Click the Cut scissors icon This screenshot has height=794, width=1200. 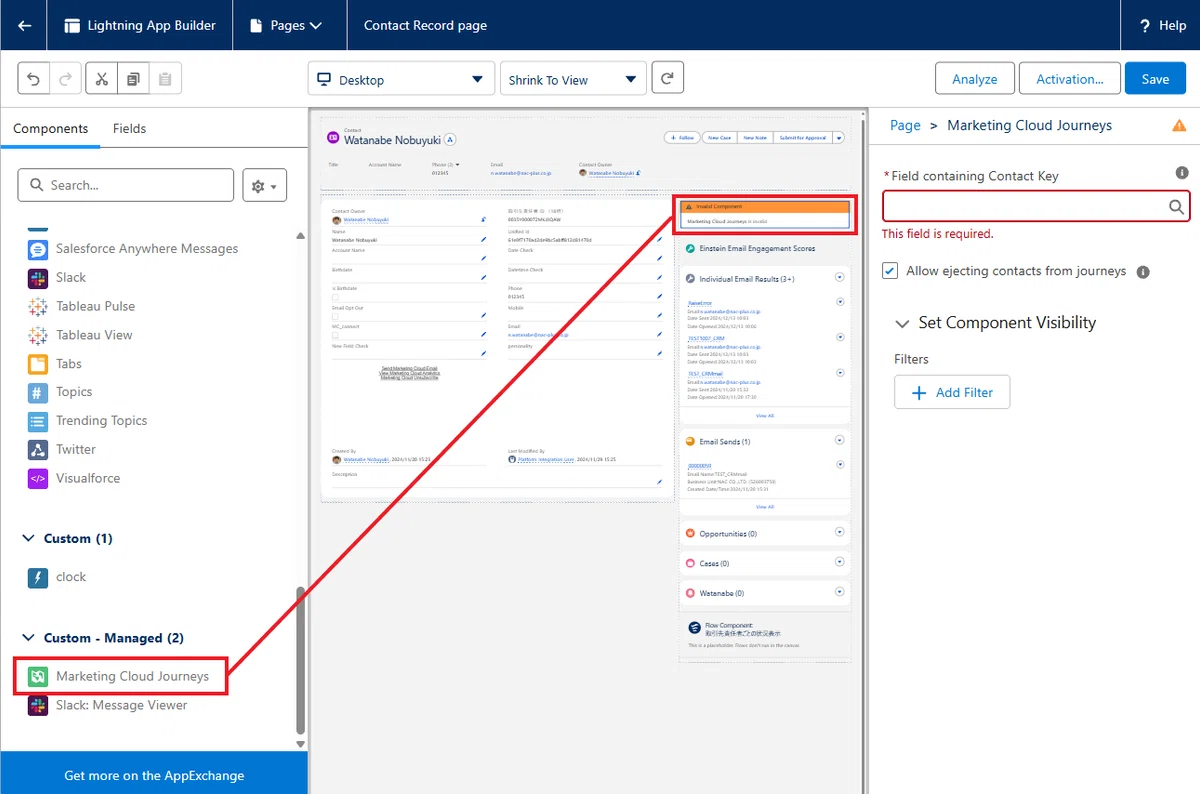(101, 79)
